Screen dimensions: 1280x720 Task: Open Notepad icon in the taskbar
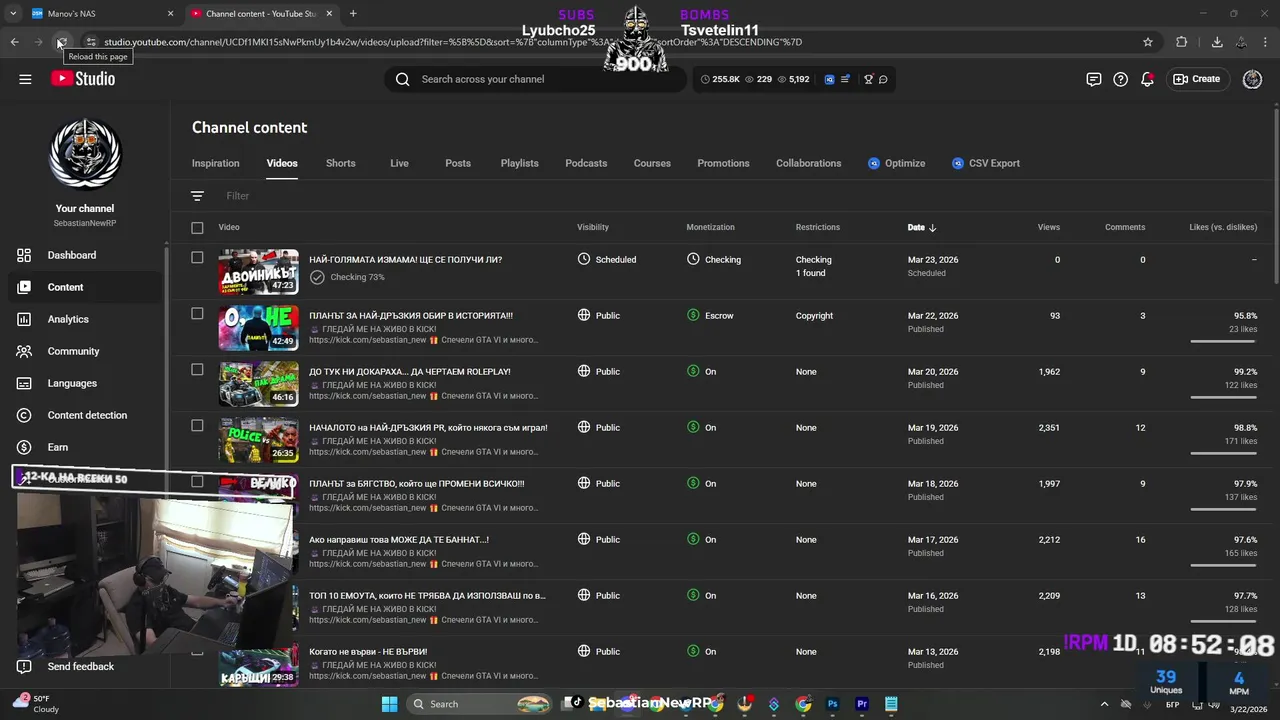(x=891, y=704)
